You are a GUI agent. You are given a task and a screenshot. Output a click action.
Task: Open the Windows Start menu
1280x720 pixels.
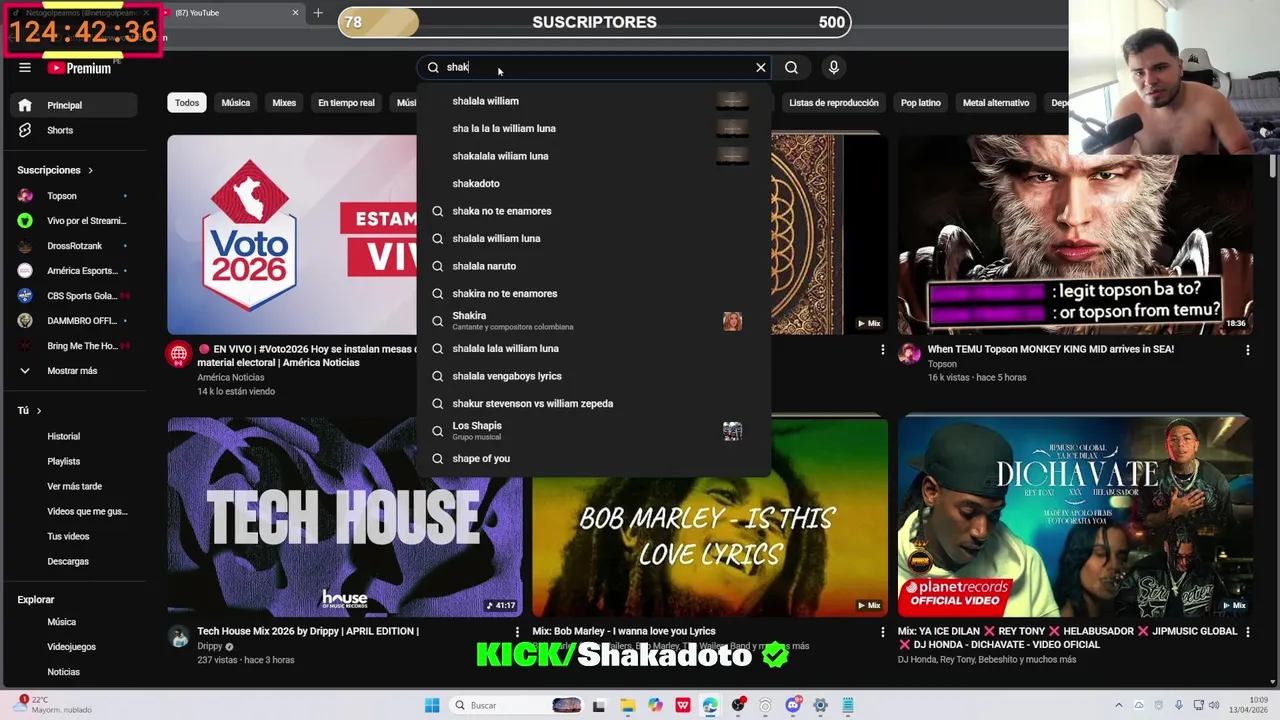pos(432,705)
